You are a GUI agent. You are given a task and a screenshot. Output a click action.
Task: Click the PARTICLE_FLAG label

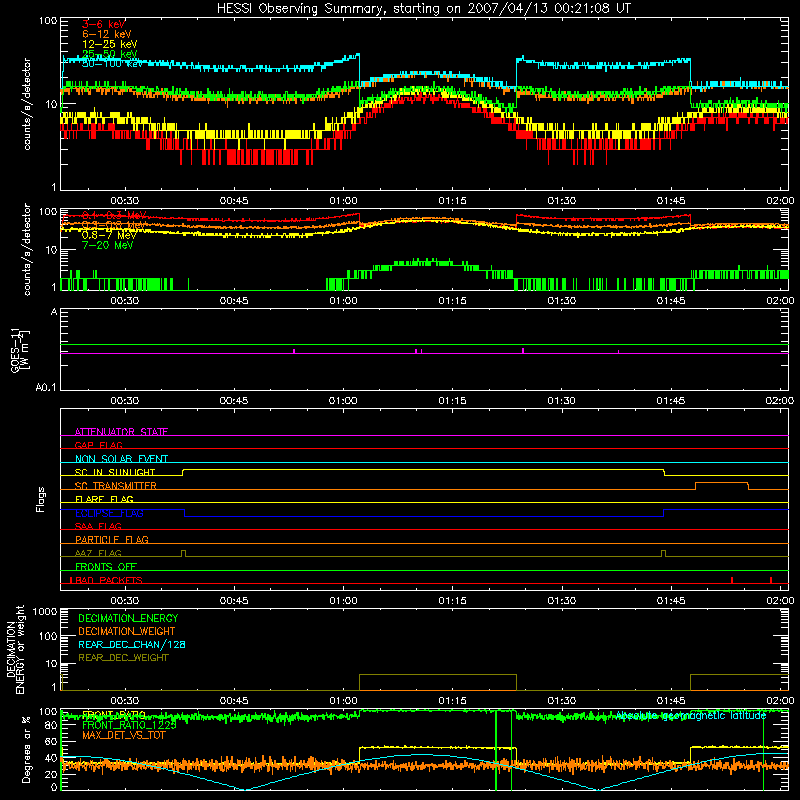(112, 539)
